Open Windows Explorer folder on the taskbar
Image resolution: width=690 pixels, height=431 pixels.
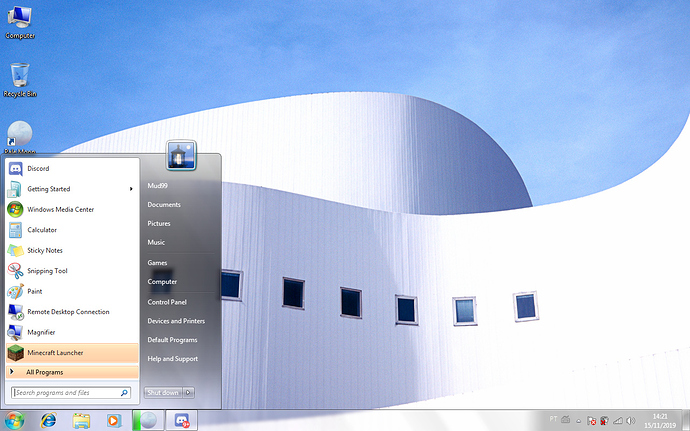click(x=81, y=420)
